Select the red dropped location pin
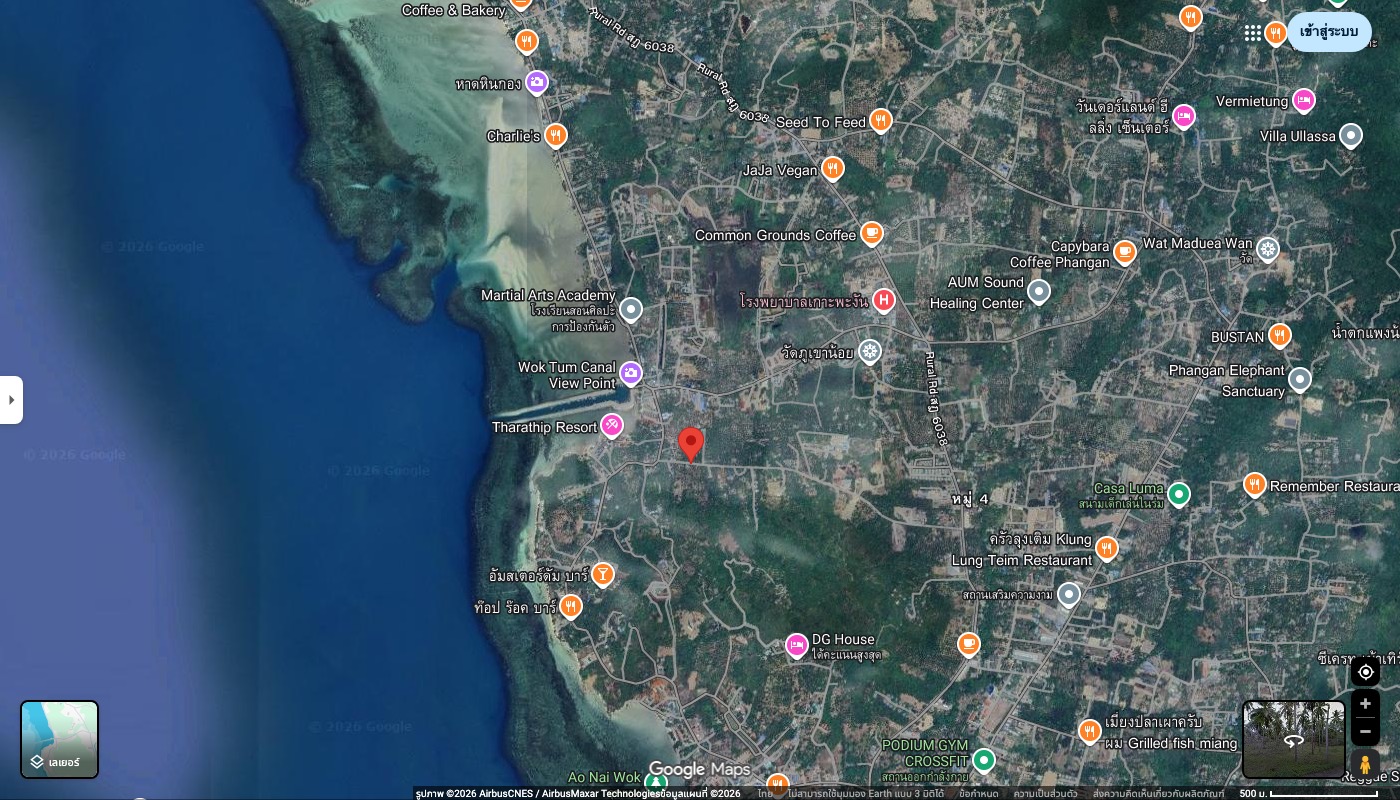1400x800 pixels. [x=691, y=444]
